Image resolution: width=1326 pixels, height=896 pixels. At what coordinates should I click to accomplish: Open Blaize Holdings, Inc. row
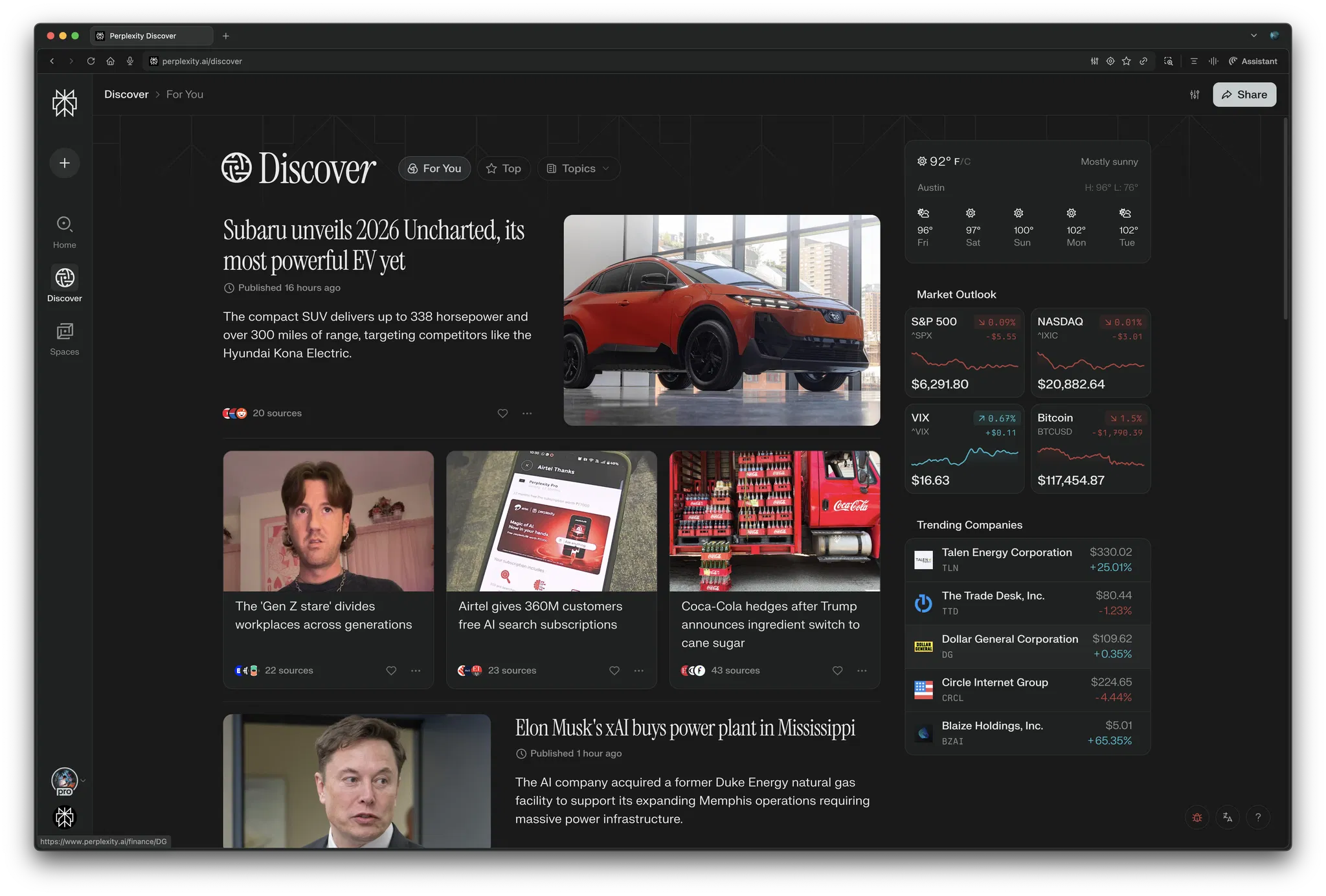coord(1028,733)
